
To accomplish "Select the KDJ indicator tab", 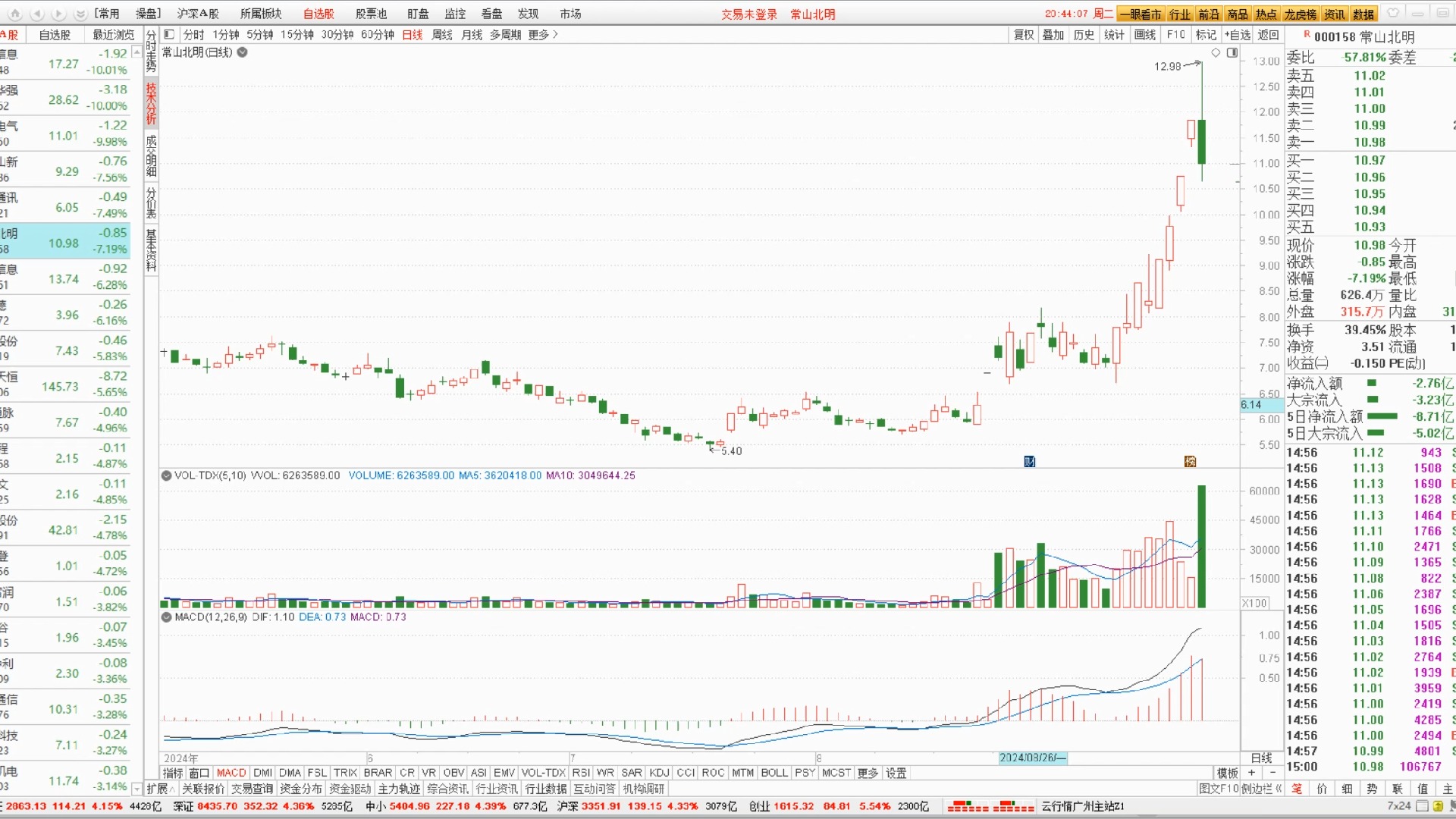I will (x=659, y=773).
